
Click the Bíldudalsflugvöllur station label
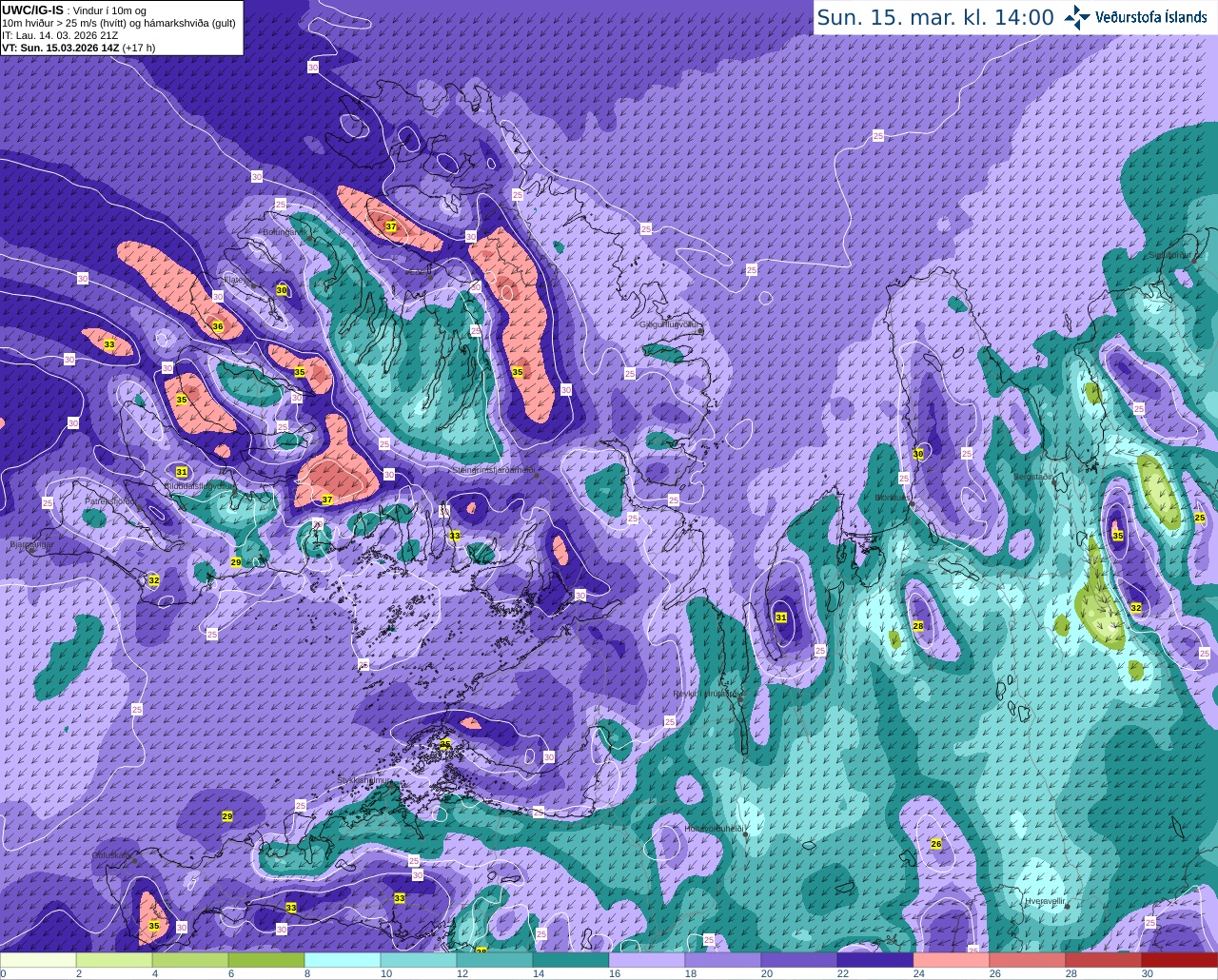coord(198,485)
